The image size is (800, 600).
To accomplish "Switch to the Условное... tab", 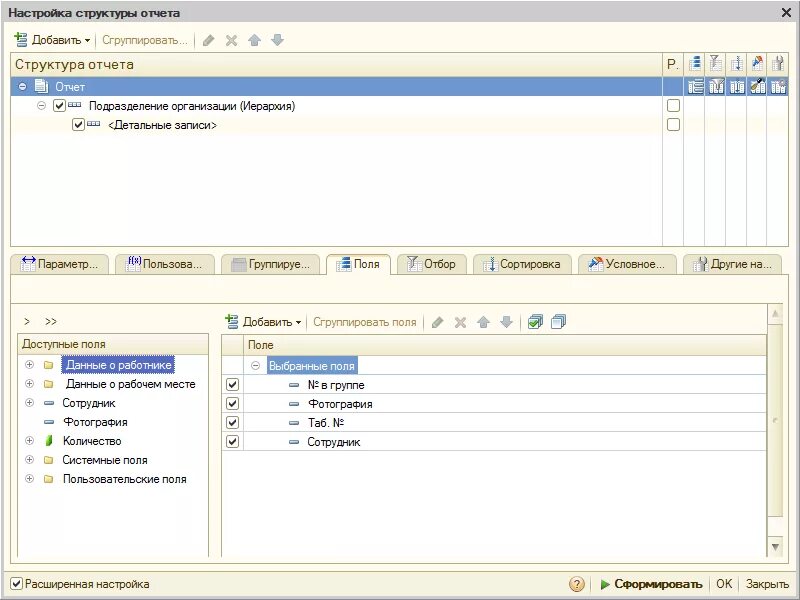I will pos(627,264).
